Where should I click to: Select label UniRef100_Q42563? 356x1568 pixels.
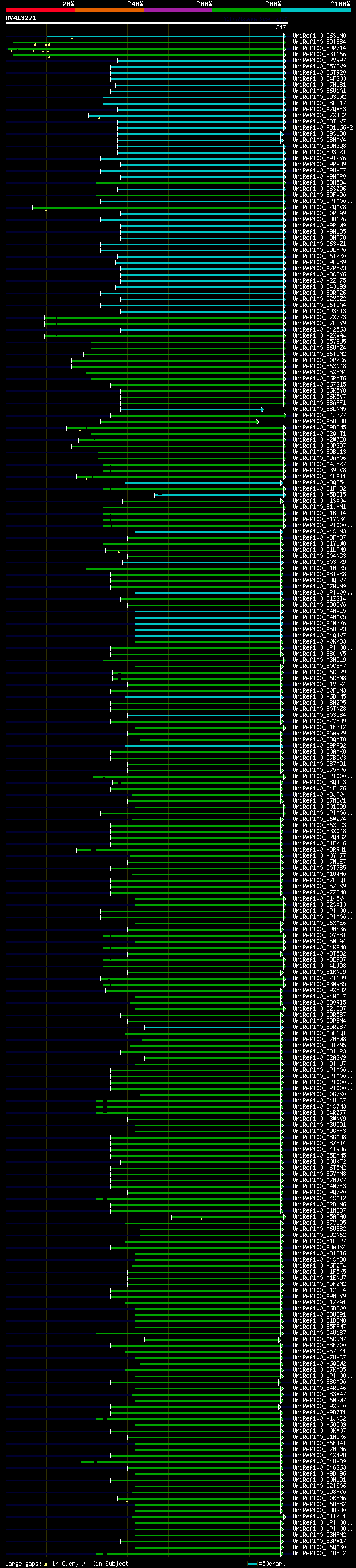point(319,330)
